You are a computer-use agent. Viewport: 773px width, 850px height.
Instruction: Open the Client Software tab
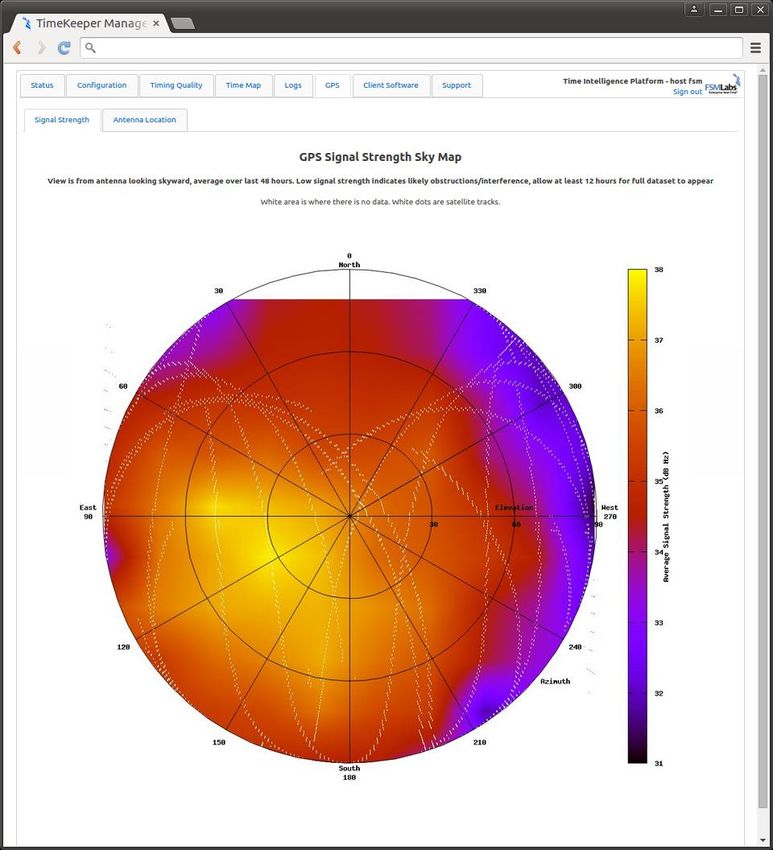tap(391, 86)
